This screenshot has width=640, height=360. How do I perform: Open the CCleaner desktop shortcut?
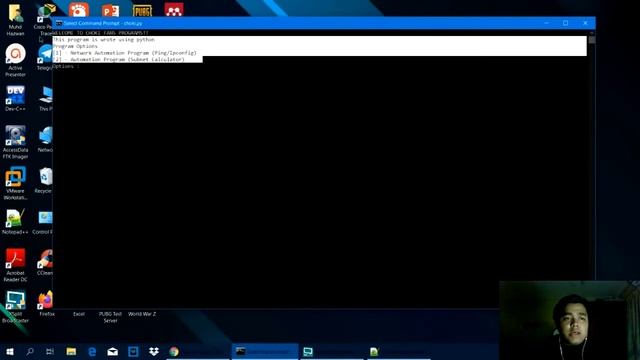tap(45, 262)
